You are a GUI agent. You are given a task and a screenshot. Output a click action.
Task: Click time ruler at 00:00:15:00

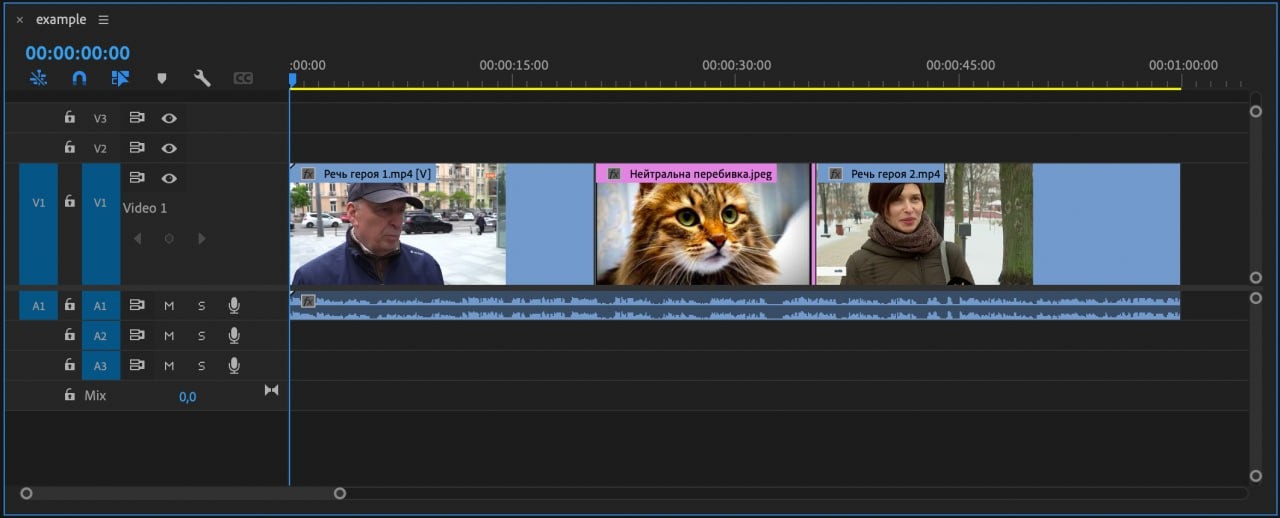514,65
